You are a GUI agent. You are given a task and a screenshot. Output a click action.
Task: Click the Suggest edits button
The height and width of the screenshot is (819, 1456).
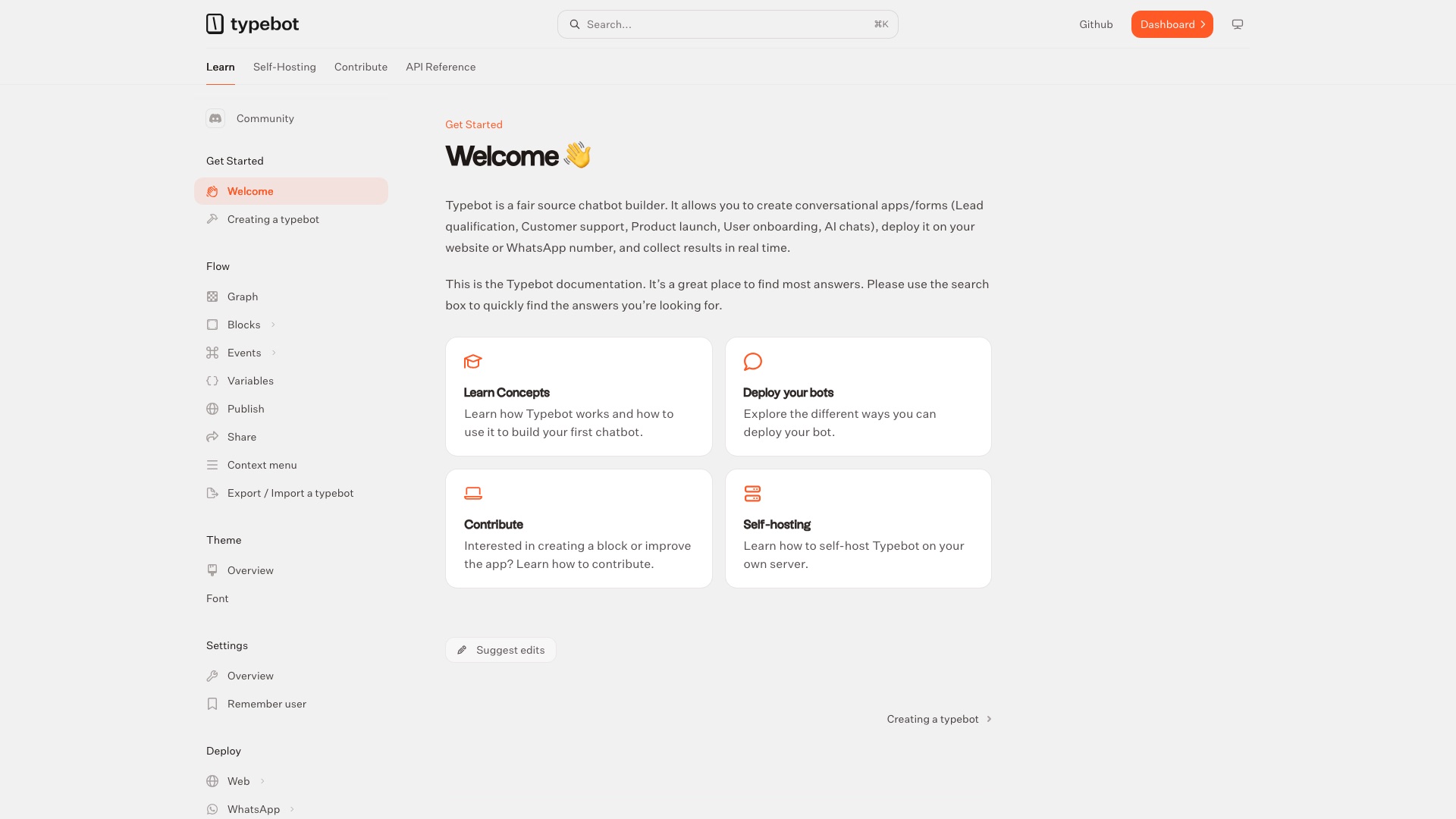tap(500, 650)
